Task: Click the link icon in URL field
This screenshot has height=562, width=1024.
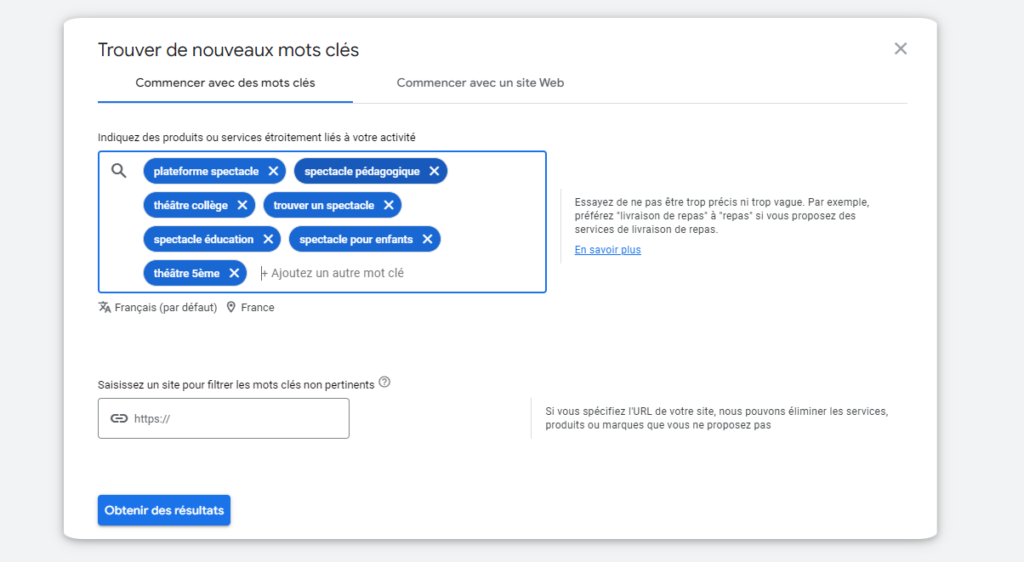Action: point(119,419)
